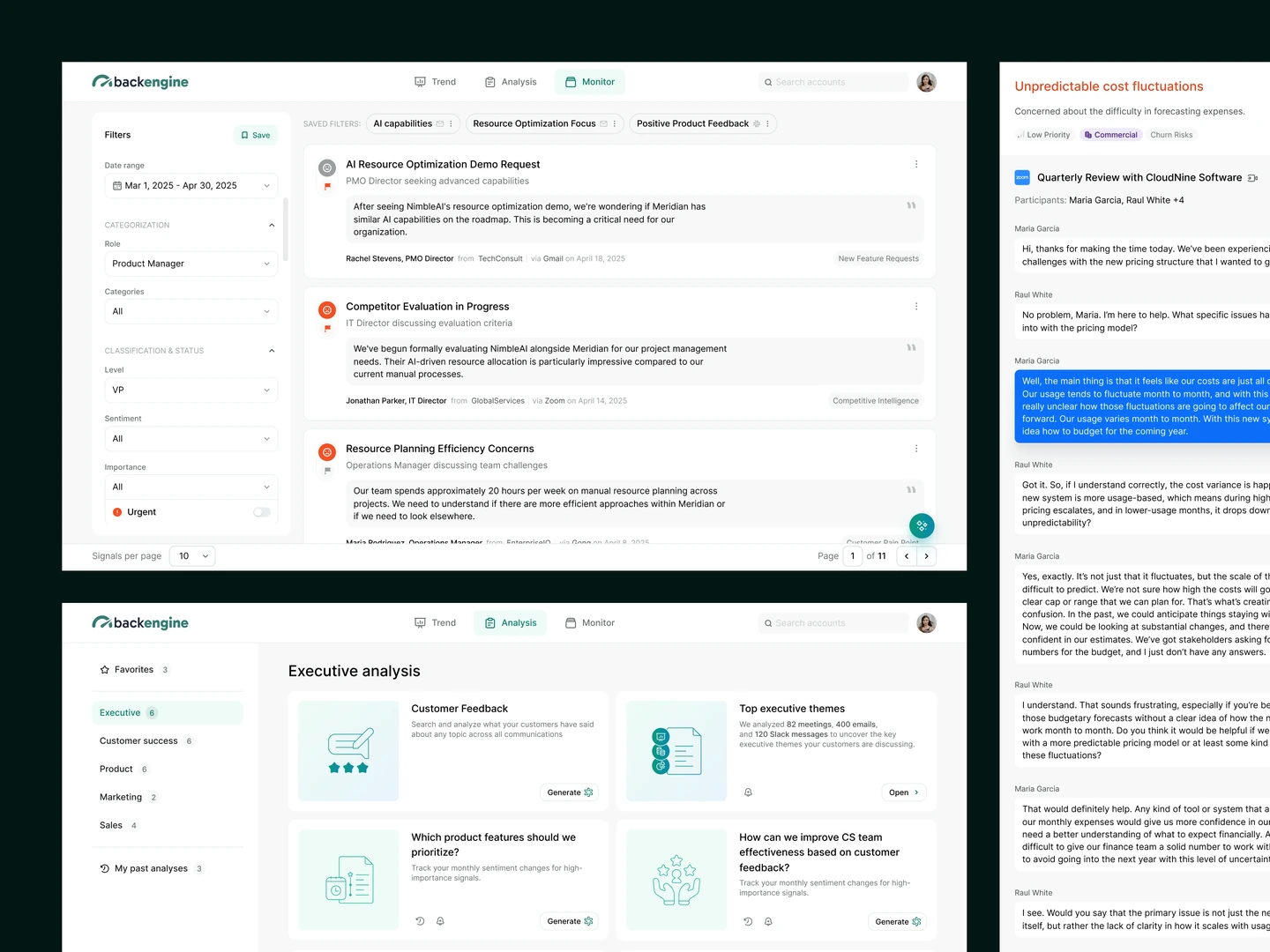Click neutral sentiment icon on AI Resource card
Image resolution: width=1270 pixels, height=952 pixels.
[x=327, y=167]
